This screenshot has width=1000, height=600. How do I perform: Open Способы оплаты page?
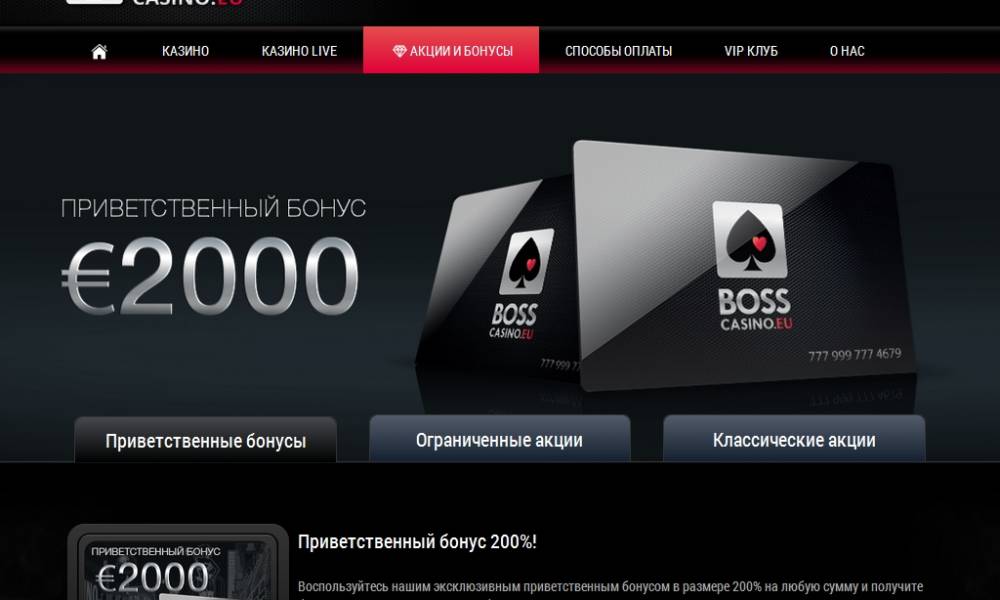point(619,51)
